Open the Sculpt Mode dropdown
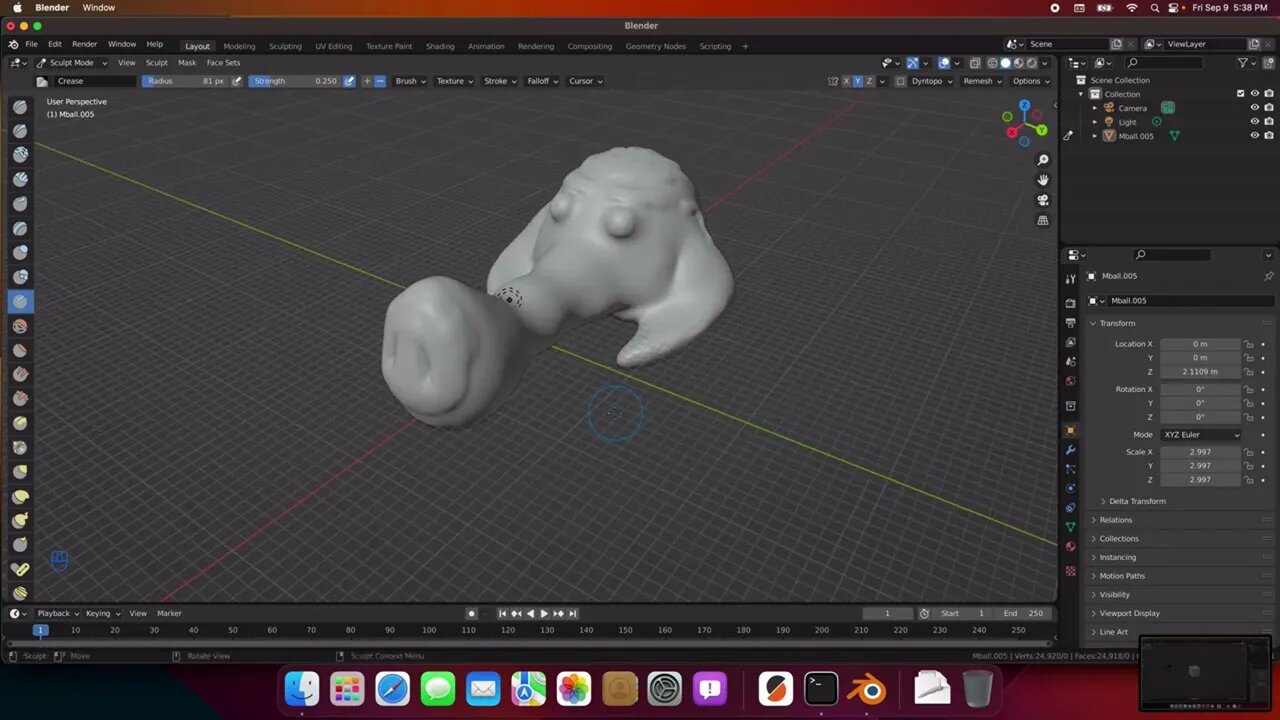Screen dimensions: 1280x720 pyautogui.click(x=72, y=62)
